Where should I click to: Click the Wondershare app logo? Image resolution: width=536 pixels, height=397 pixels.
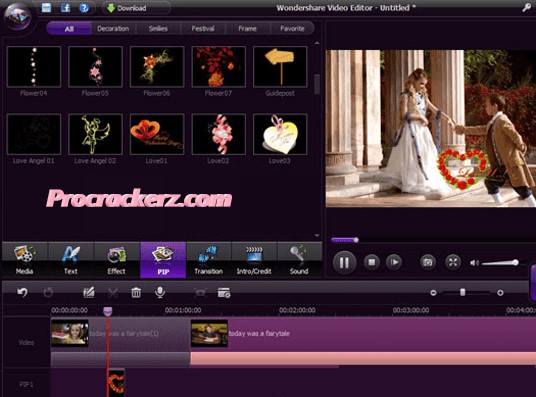click(x=18, y=17)
